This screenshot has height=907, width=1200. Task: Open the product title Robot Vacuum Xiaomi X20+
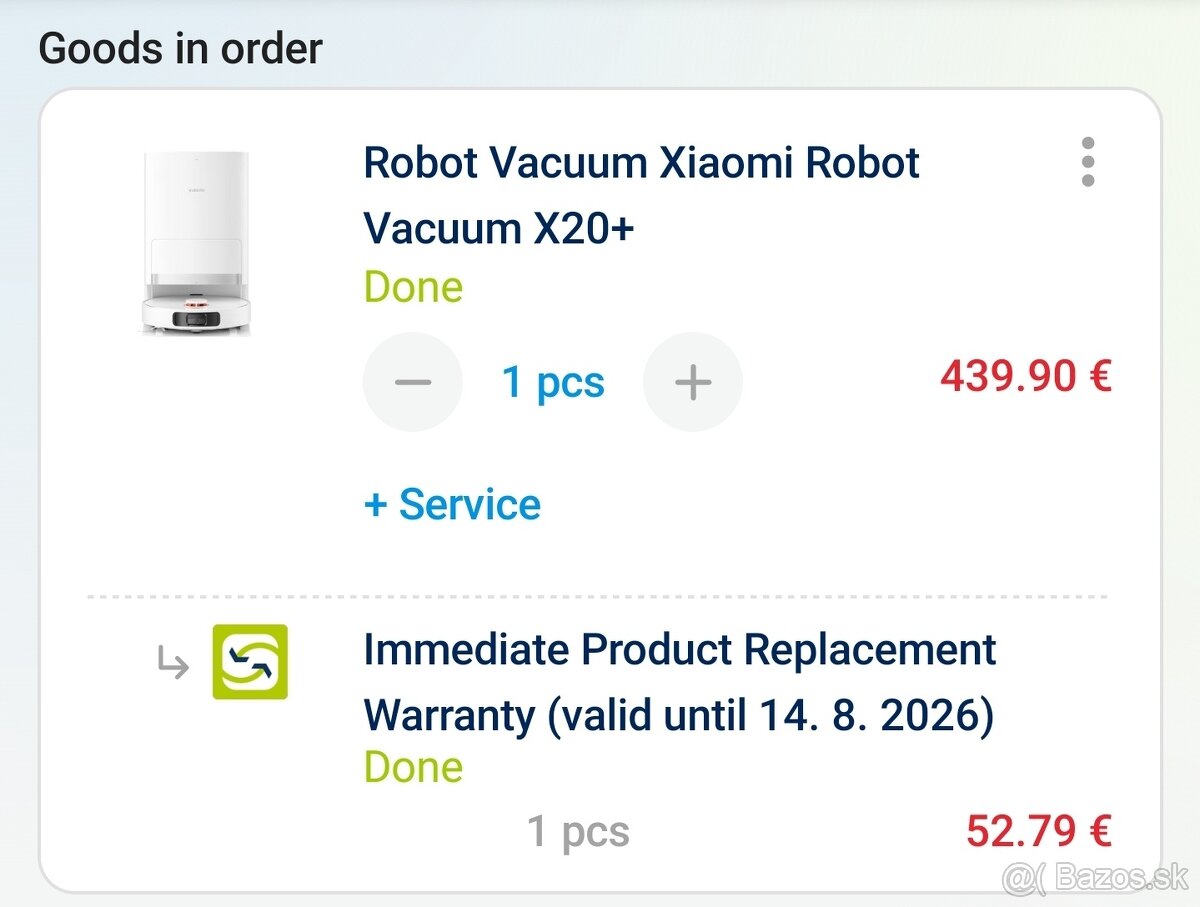tap(641, 195)
